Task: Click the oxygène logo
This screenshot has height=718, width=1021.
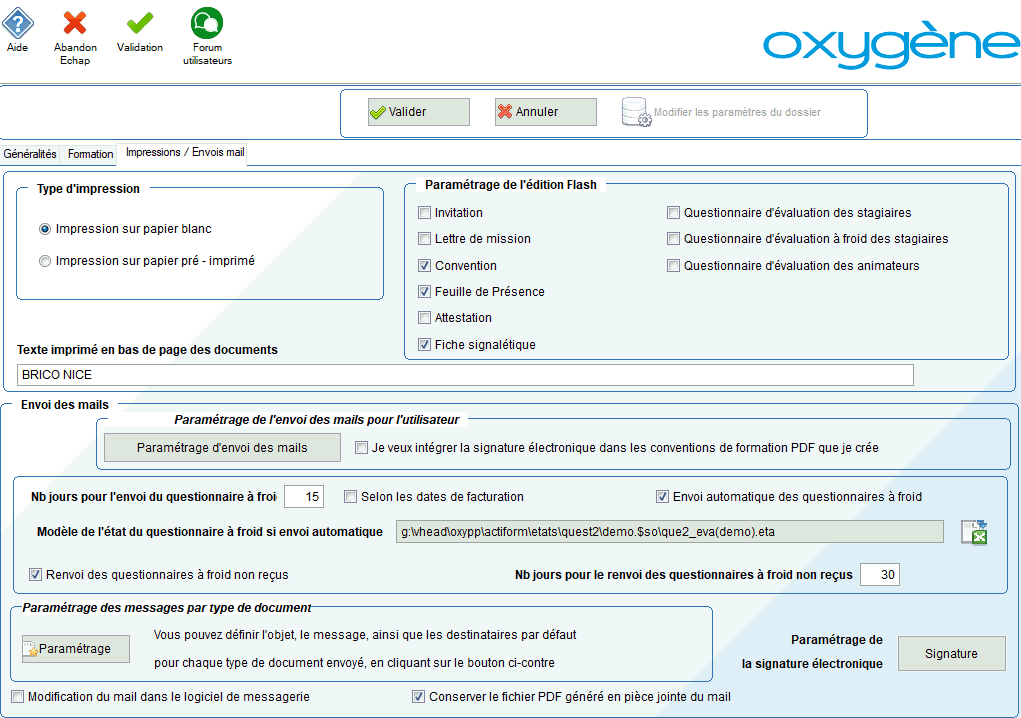Action: point(891,44)
